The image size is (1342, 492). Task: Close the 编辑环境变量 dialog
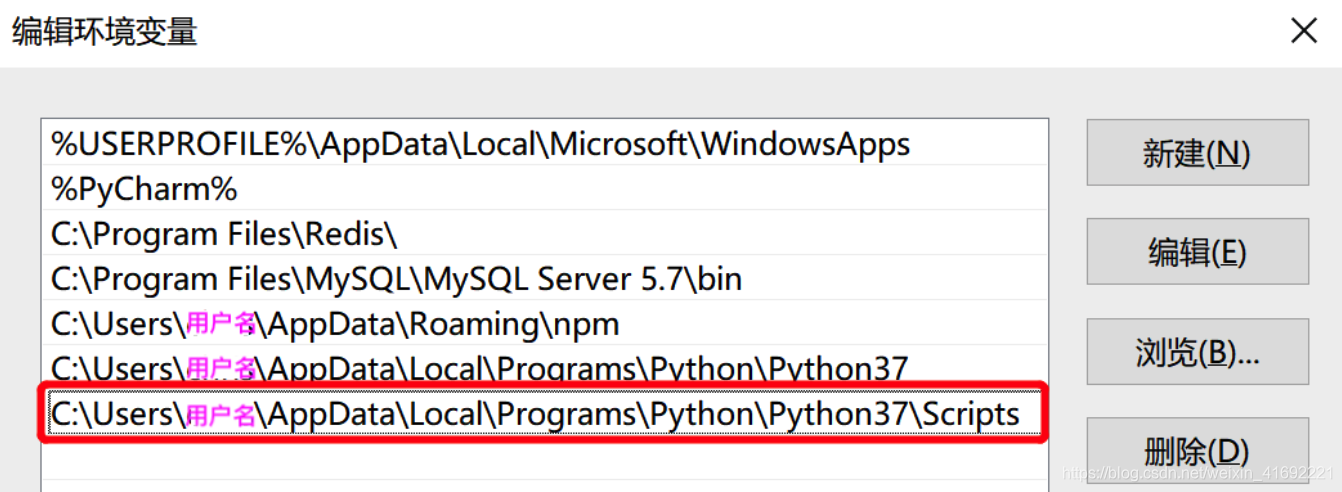coord(1304,31)
